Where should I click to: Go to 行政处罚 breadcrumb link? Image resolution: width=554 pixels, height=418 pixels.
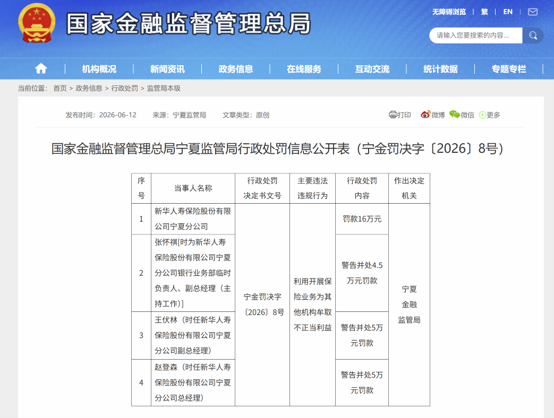(x=125, y=88)
